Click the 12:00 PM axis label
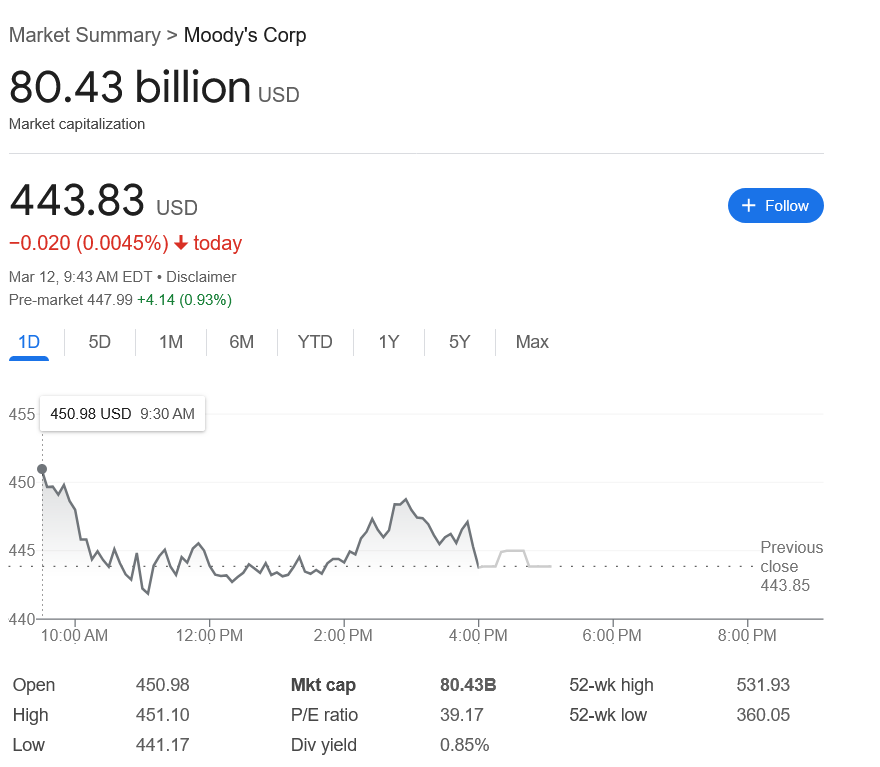Image resolution: width=880 pixels, height=767 pixels. click(x=209, y=635)
